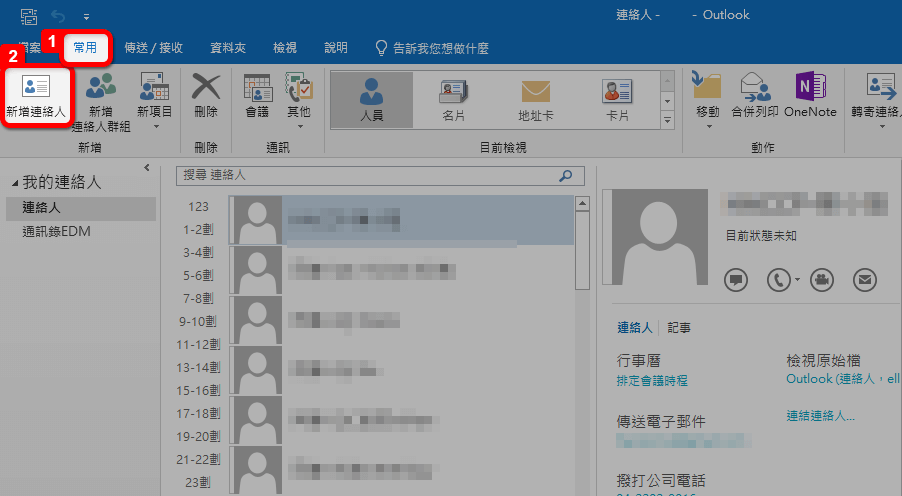This screenshot has width=902, height=496.
Task: Open the Send/Receive (傳送/接收) tab
Action: coord(153,48)
